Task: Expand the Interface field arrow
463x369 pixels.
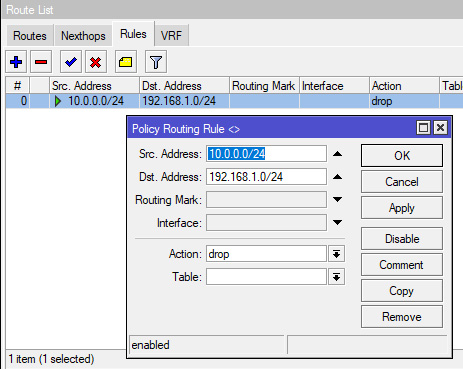Action: [337, 222]
